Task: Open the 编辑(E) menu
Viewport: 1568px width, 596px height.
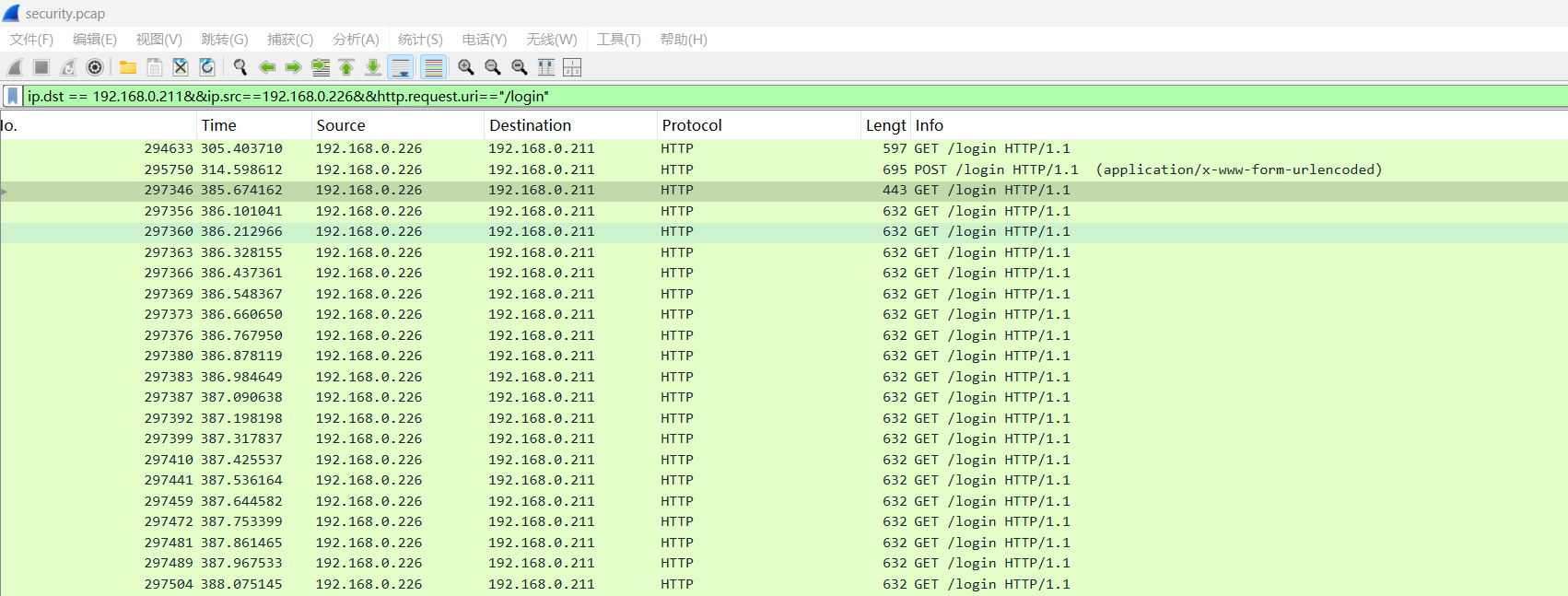Action: (95, 40)
